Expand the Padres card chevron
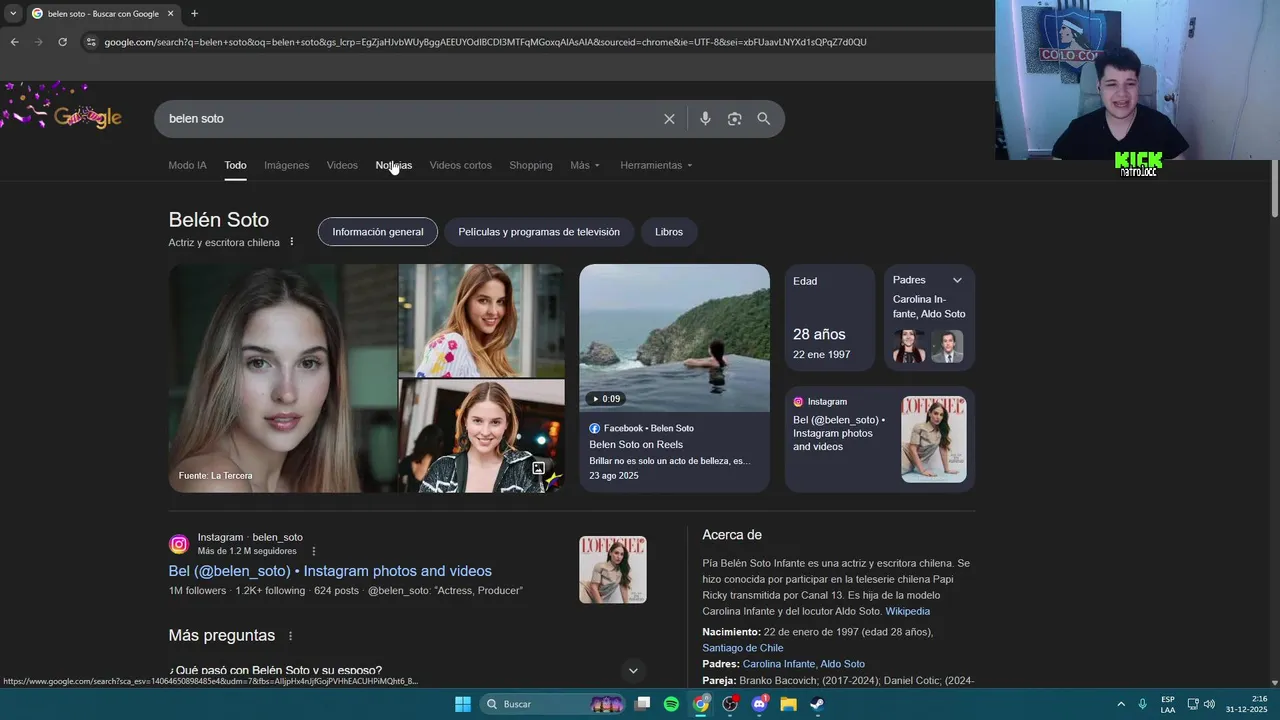1280x720 pixels. point(957,280)
